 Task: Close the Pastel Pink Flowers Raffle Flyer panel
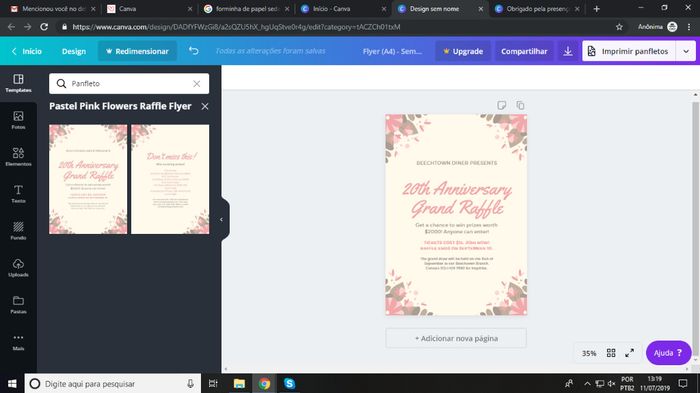click(204, 106)
